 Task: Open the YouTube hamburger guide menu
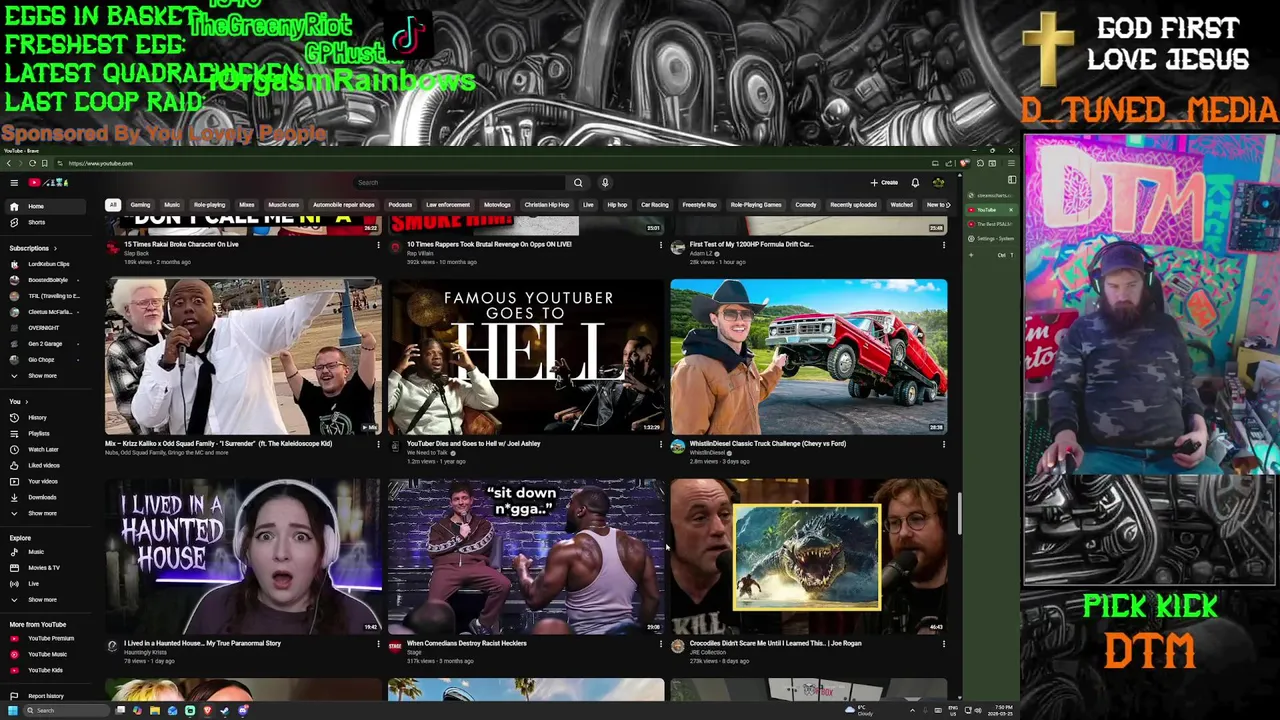click(x=14, y=183)
